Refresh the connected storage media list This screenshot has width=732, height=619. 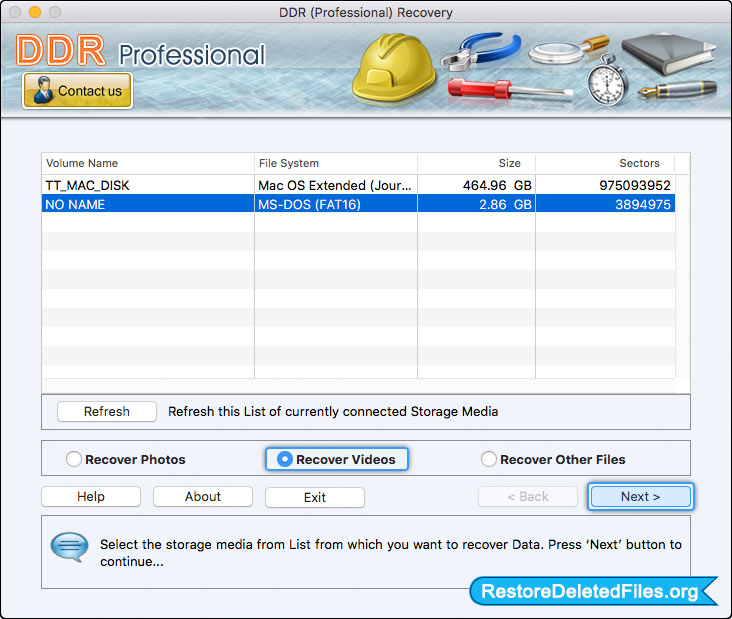pyautogui.click(x=107, y=412)
